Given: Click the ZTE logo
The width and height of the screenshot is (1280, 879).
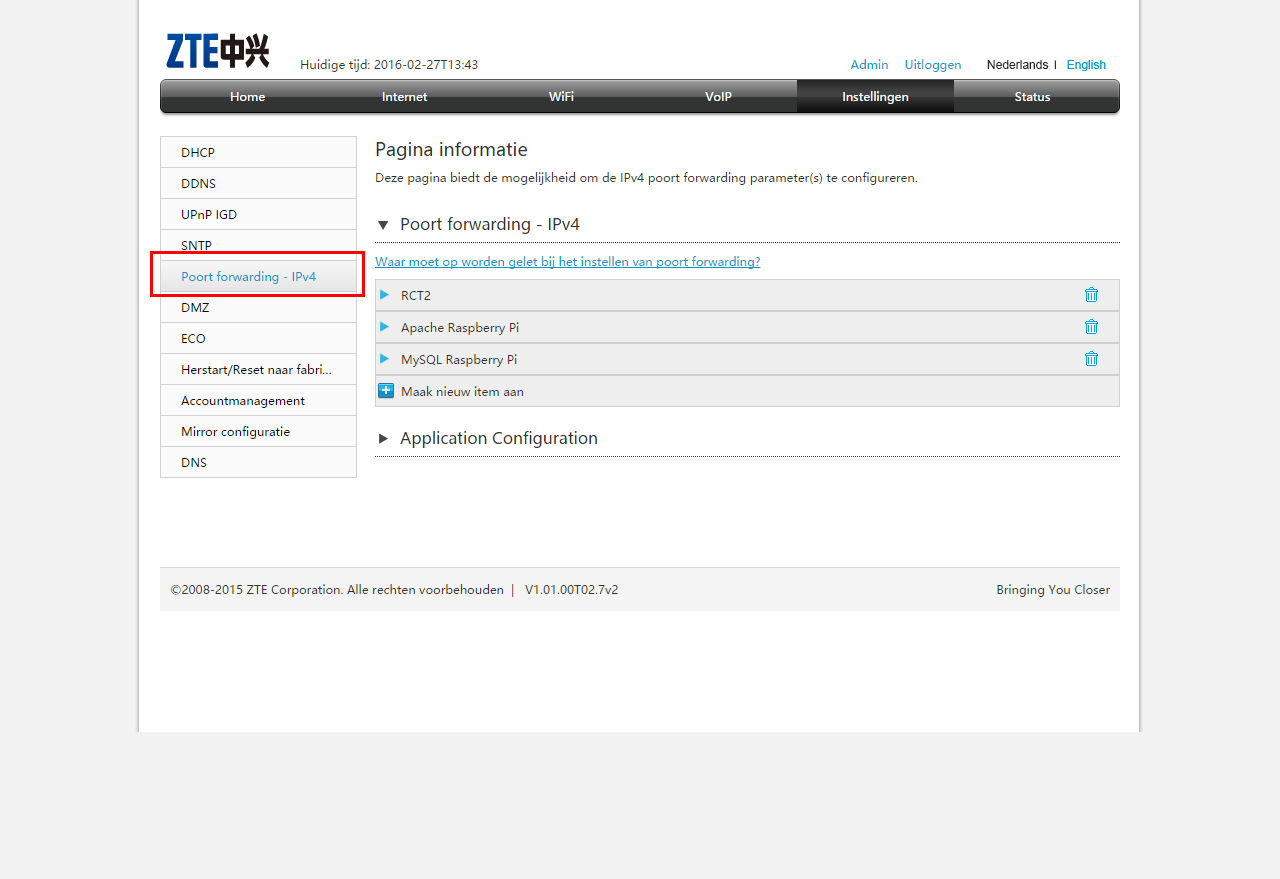Looking at the screenshot, I should pos(217,51).
